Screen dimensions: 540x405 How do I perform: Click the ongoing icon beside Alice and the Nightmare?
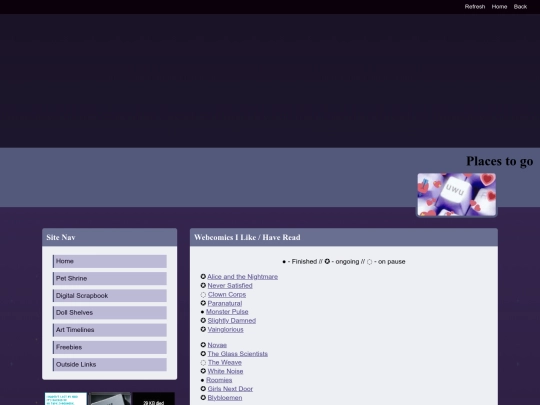[203, 277]
